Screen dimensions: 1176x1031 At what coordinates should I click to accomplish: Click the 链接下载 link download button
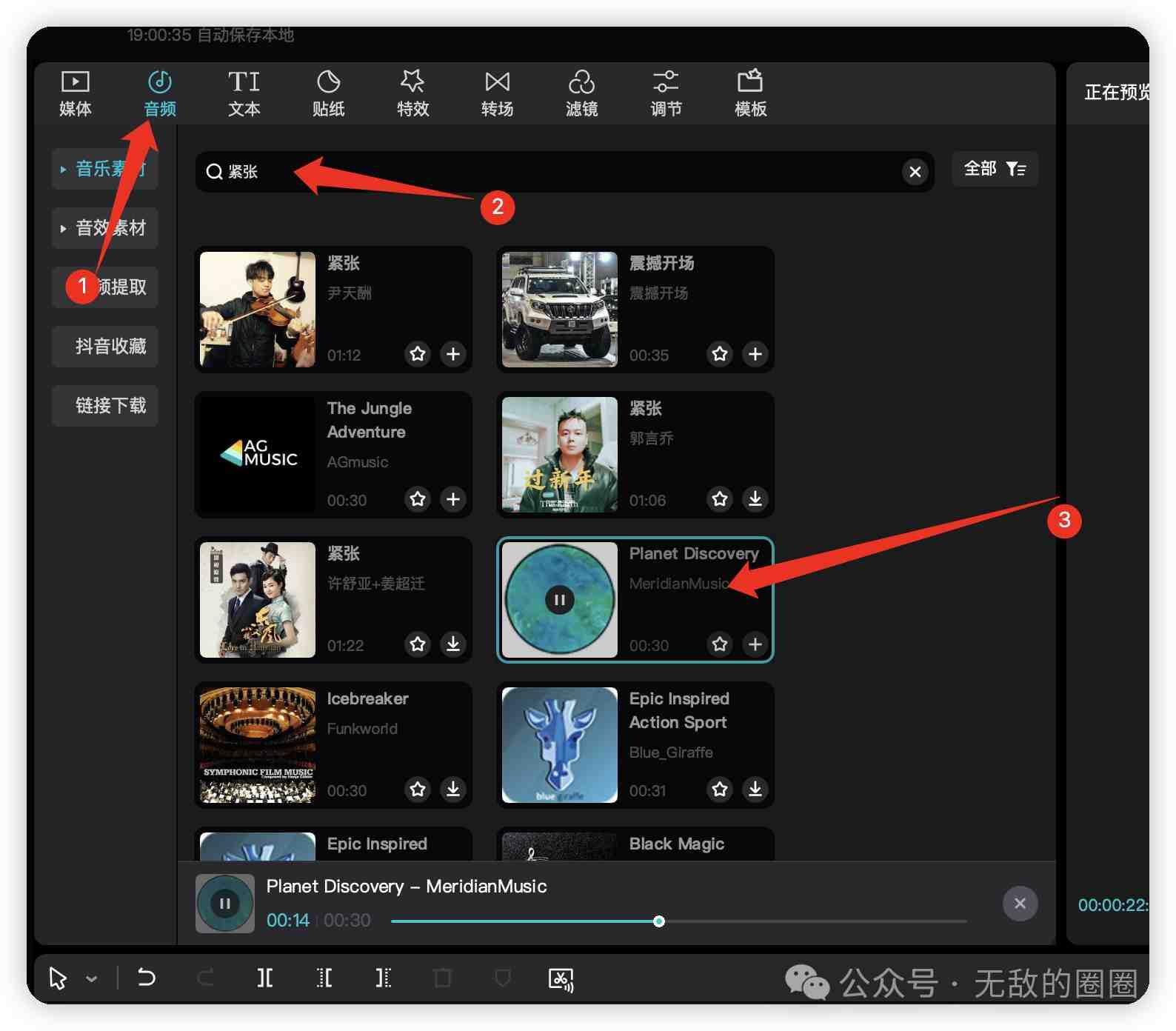pos(105,406)
